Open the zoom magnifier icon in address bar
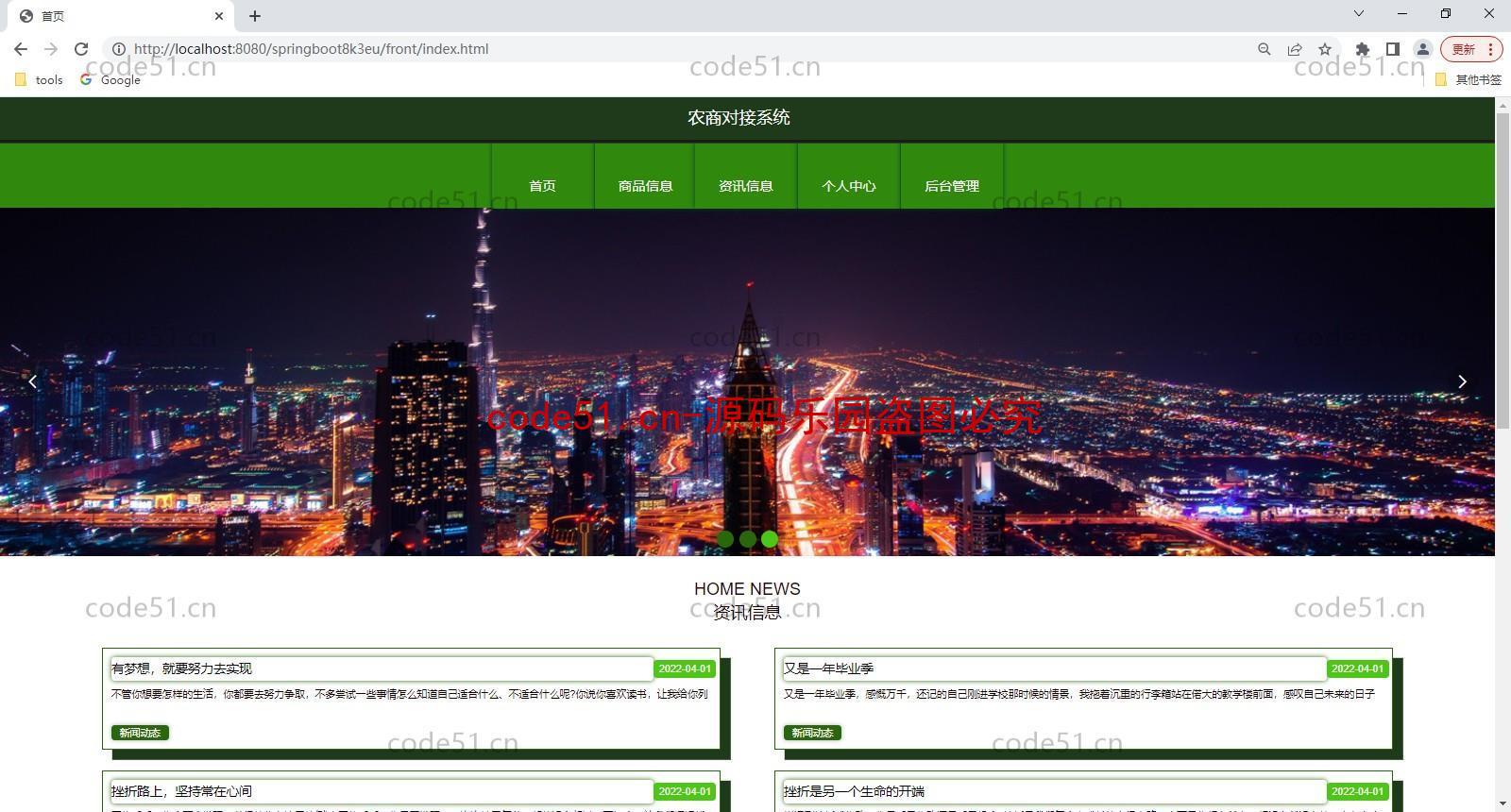The width and height of the screenshot is (1511, 812). pos(1264,49)
